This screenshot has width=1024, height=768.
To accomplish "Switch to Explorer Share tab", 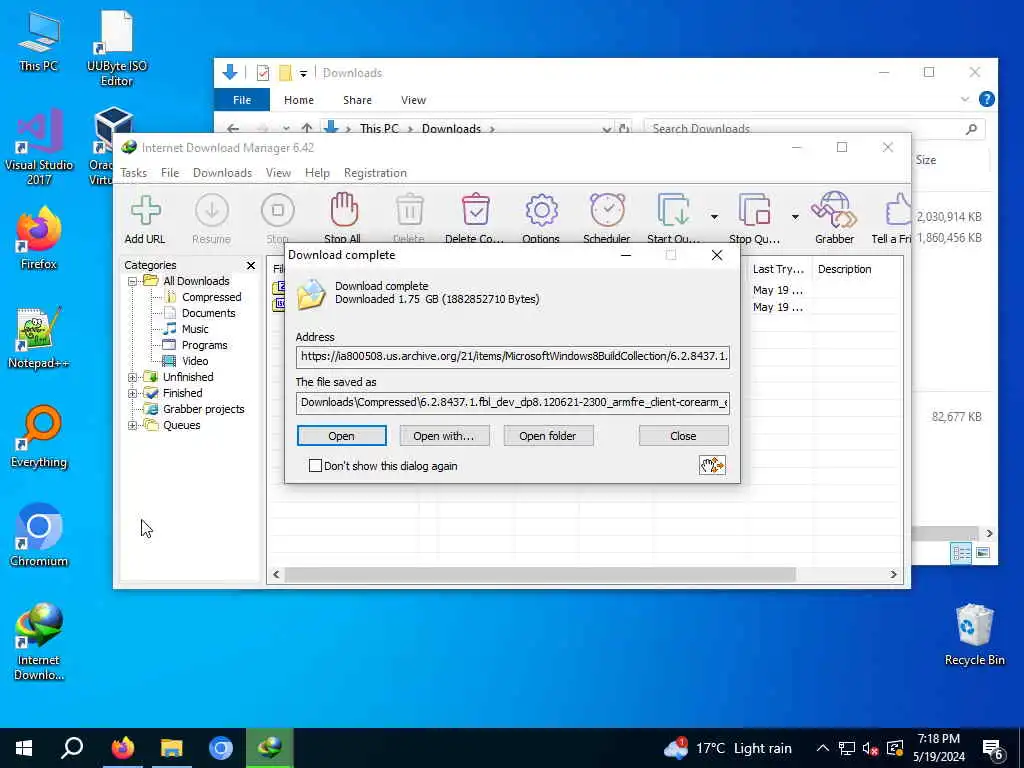I will pos(357,100).
